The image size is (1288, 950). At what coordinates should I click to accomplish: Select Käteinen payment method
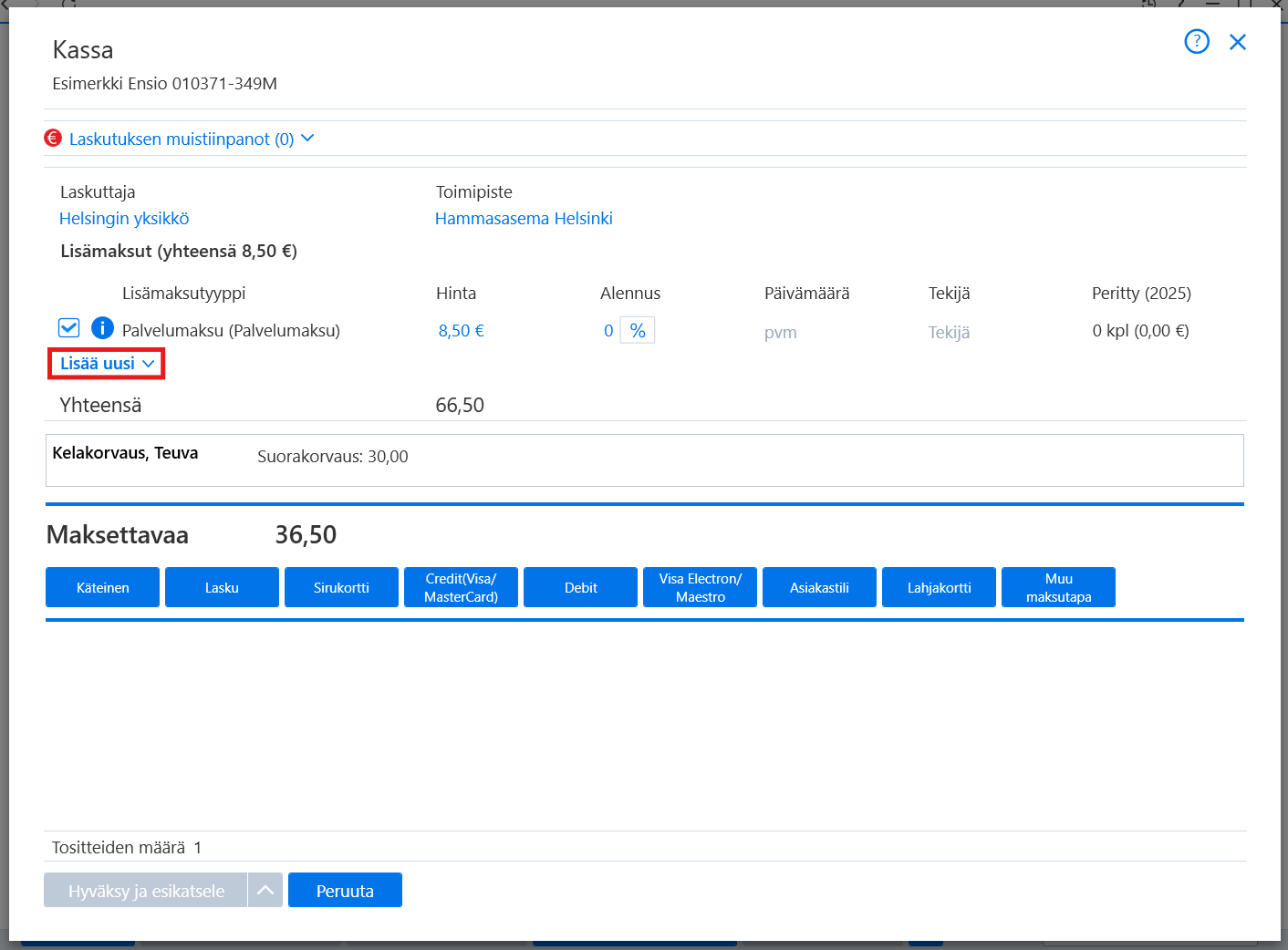click(x=102, y=587)
